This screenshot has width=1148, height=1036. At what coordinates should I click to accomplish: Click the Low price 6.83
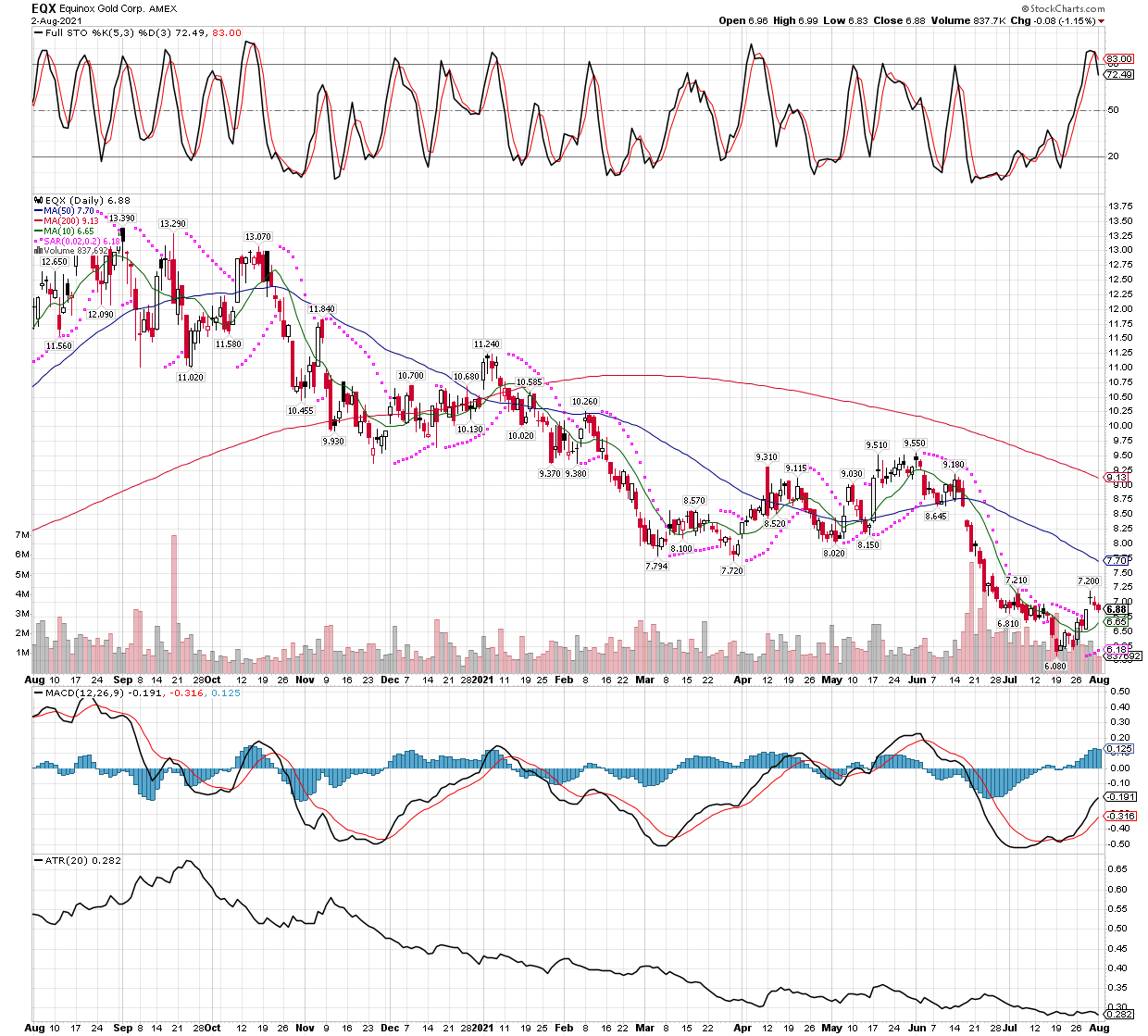pyautogui.click(x=857, y=21)
